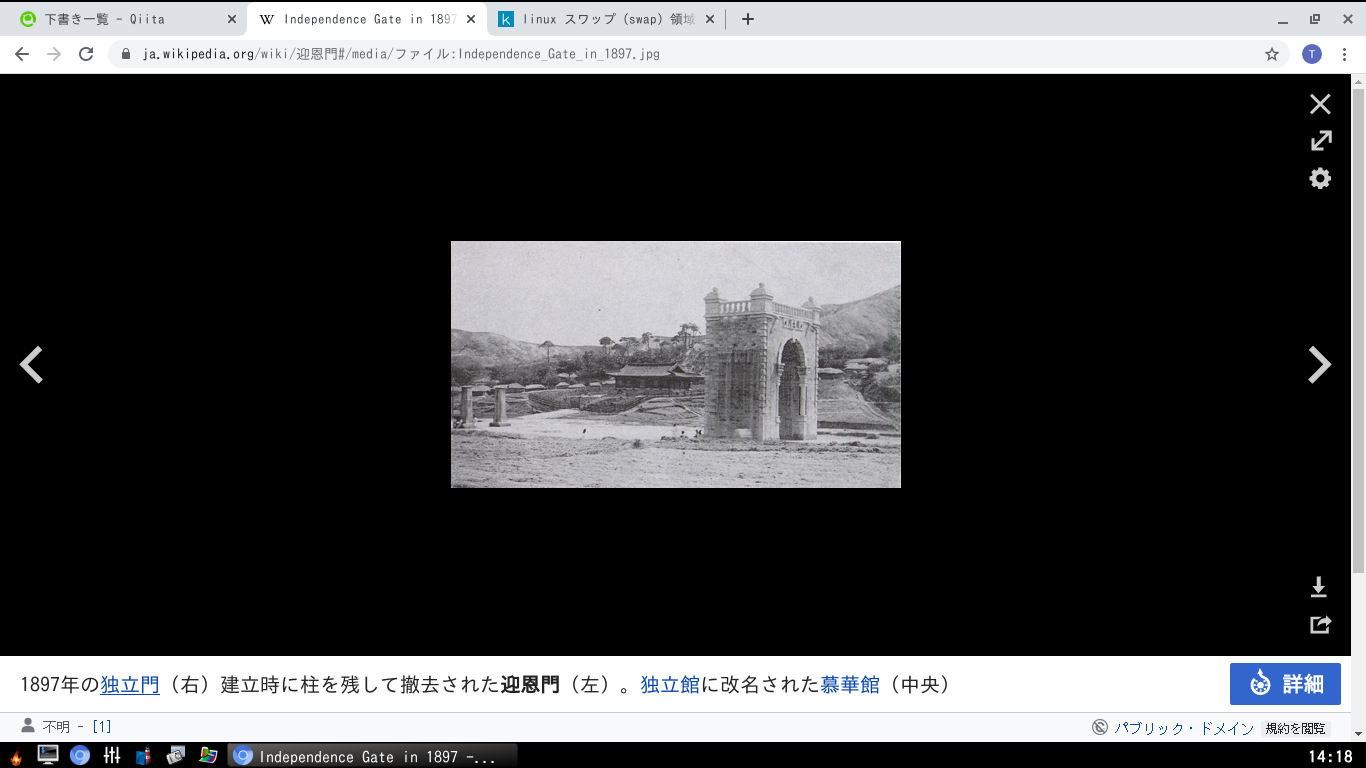
Task: Select the URL in the address bar
Action: [x=400, y=54]
